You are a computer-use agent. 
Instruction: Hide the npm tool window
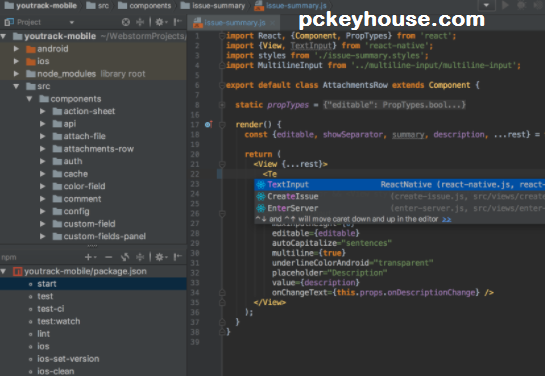pos(178,257)
